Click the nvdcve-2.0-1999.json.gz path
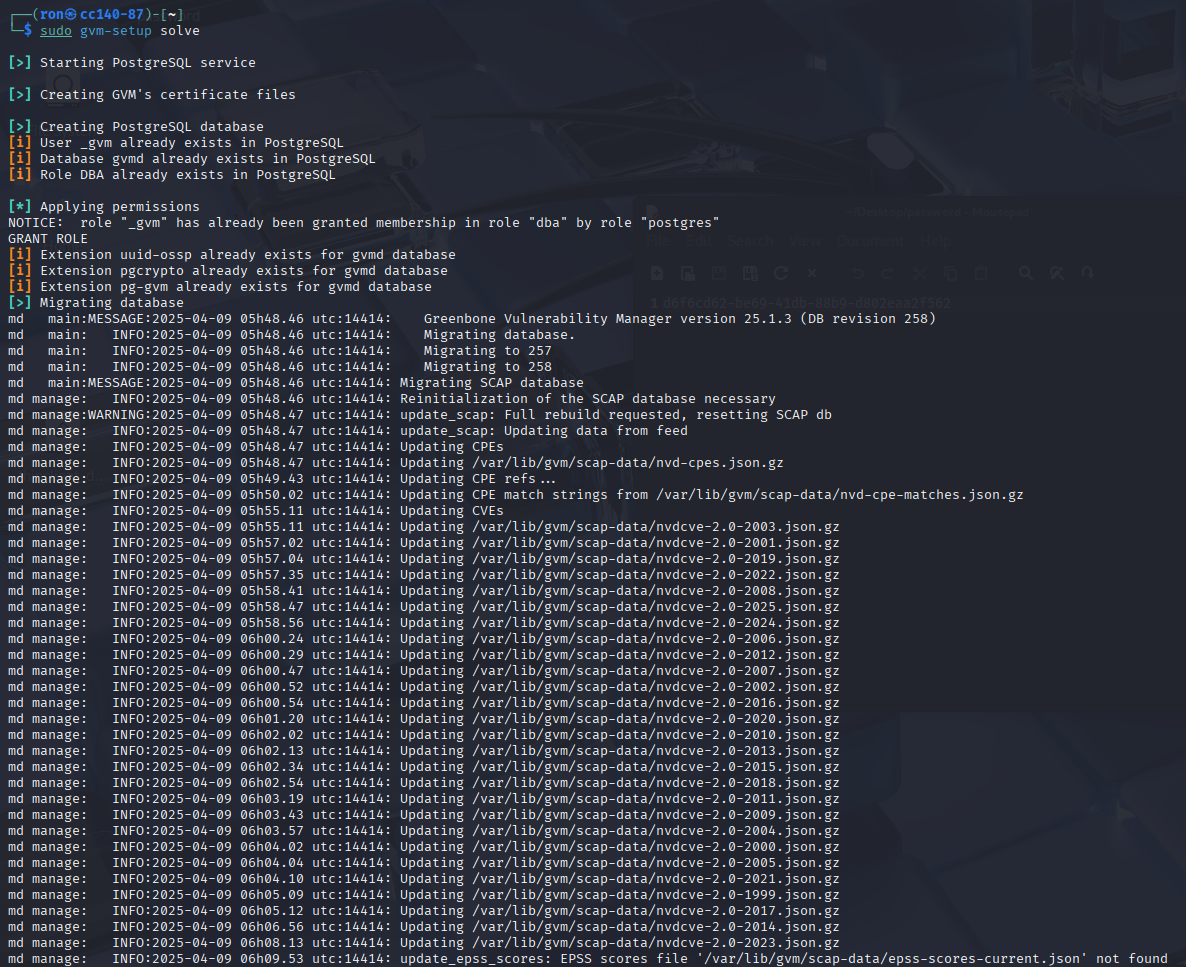 click(x=656, y=895)
